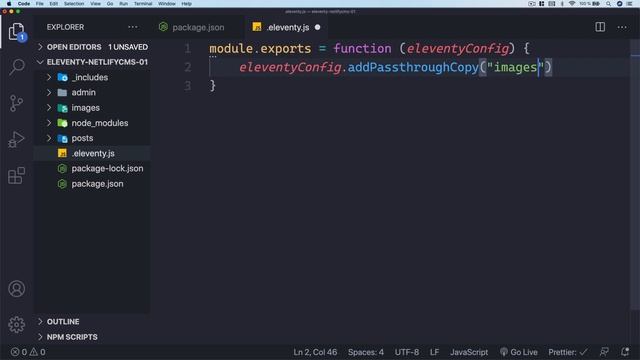
Task: Click line number 3 in gutter
Action: pyautogui.click(x=188, y=86)
